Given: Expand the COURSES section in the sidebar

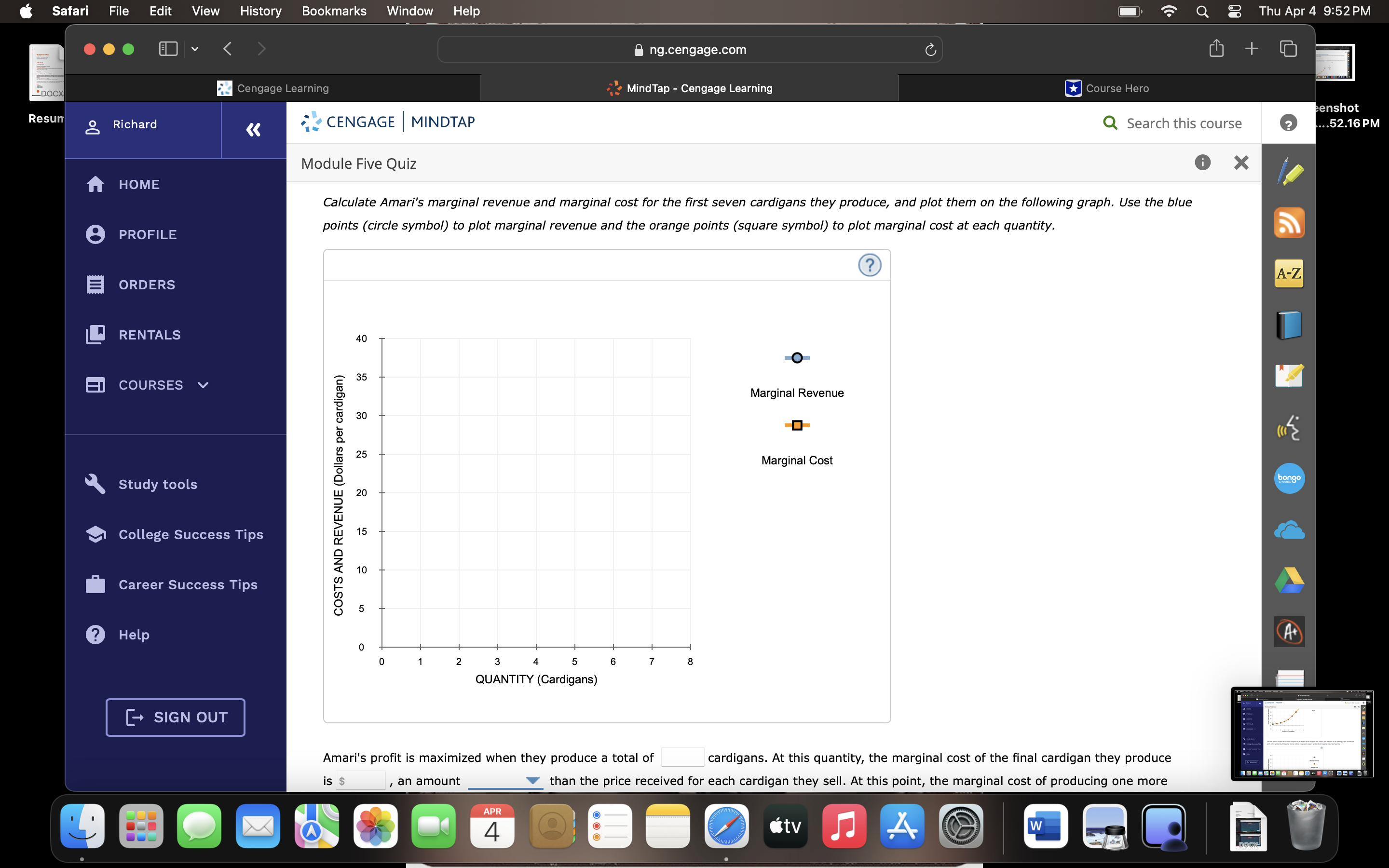Looking at the screenshot, I should [202, 385].
